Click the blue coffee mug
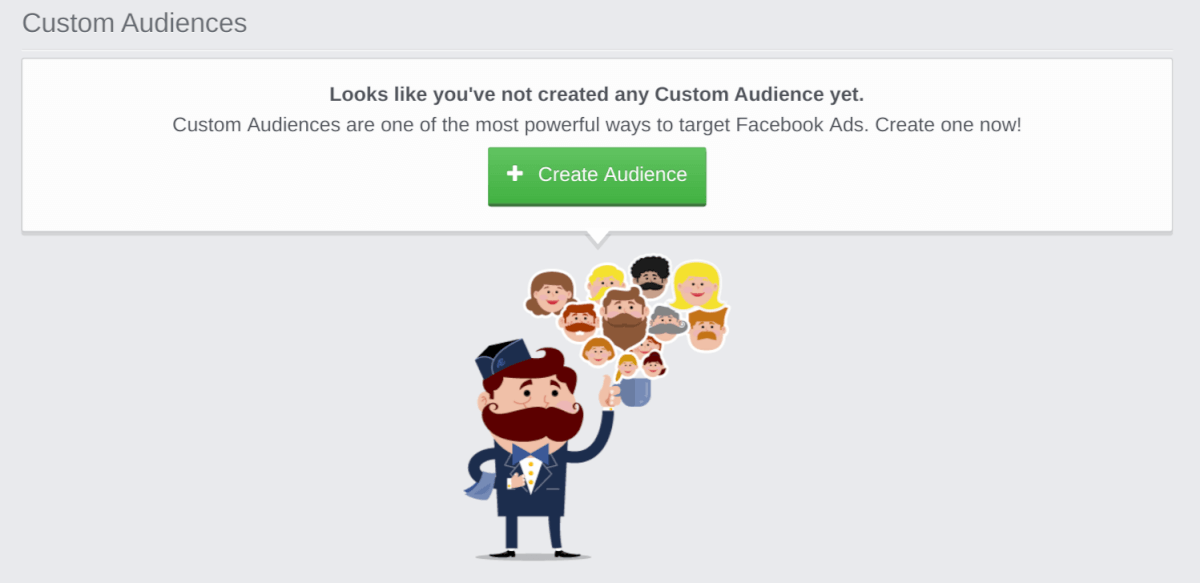 click(634, 392)
